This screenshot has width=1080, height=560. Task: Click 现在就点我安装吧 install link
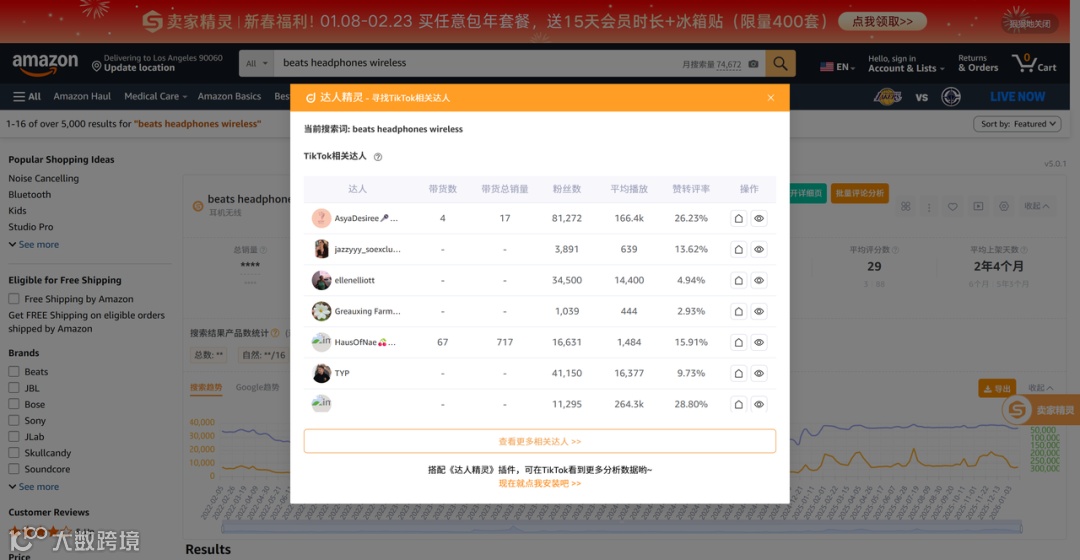click(x=539, y=484)
